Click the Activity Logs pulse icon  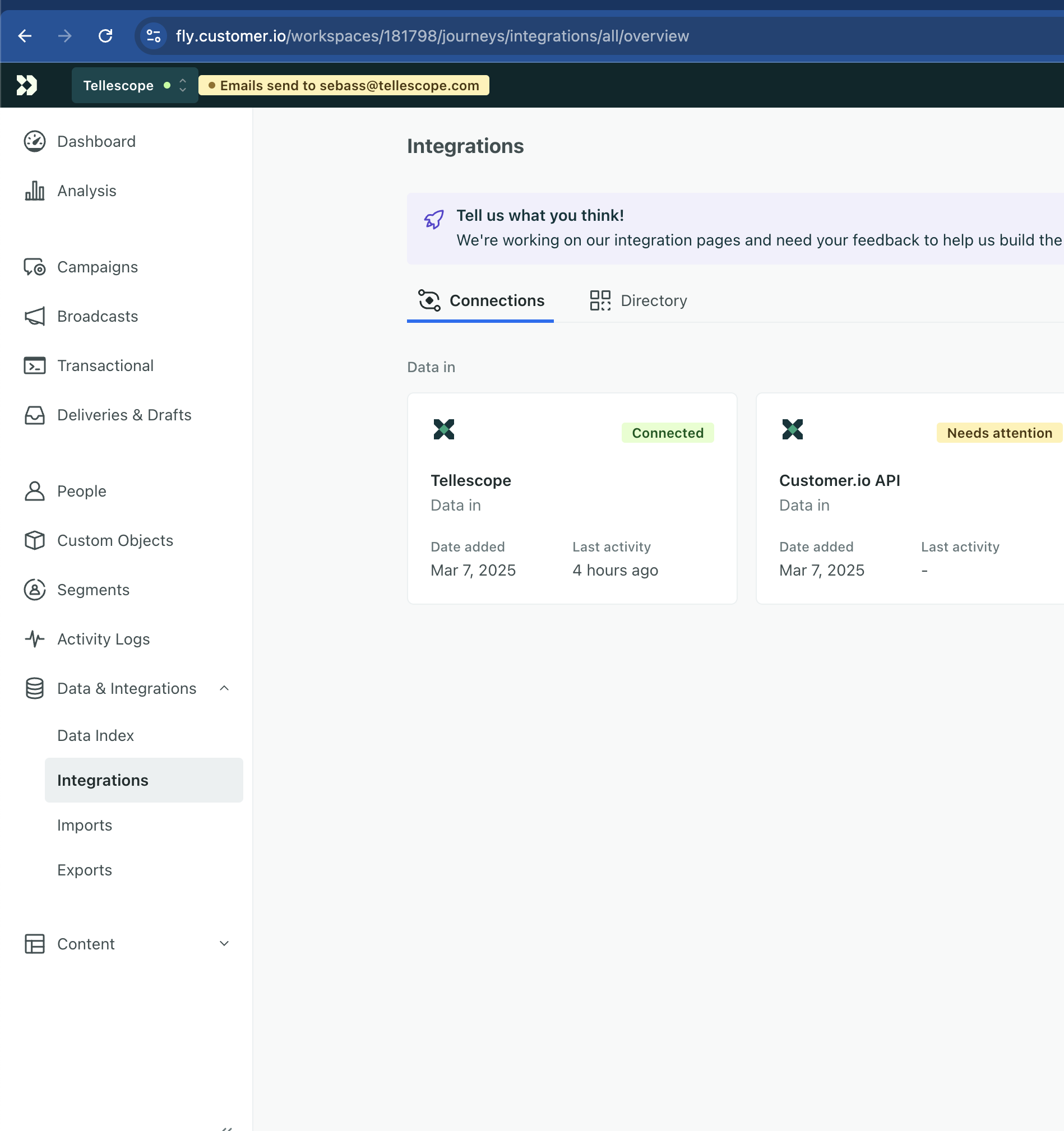coord(35,639)
